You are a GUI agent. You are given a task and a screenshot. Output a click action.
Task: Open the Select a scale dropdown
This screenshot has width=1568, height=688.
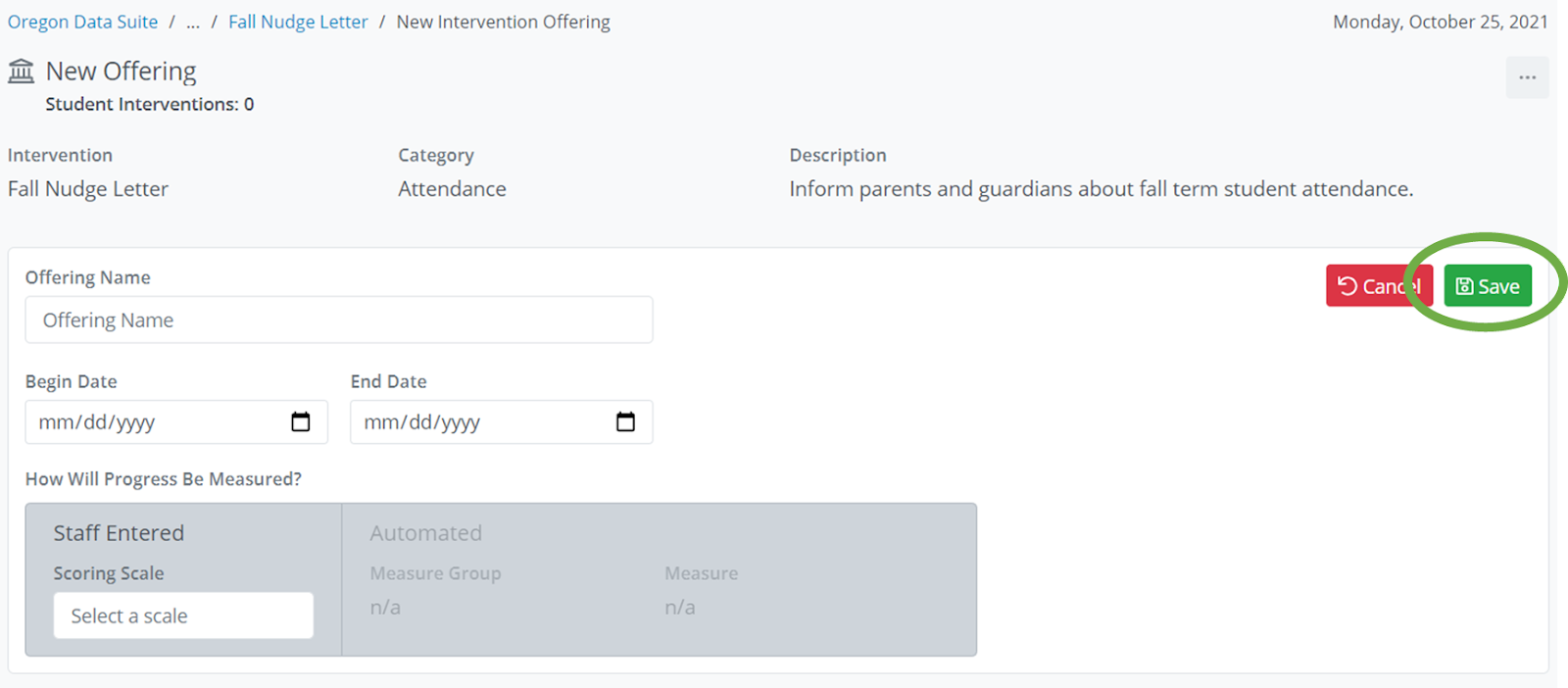click(183, 615)
